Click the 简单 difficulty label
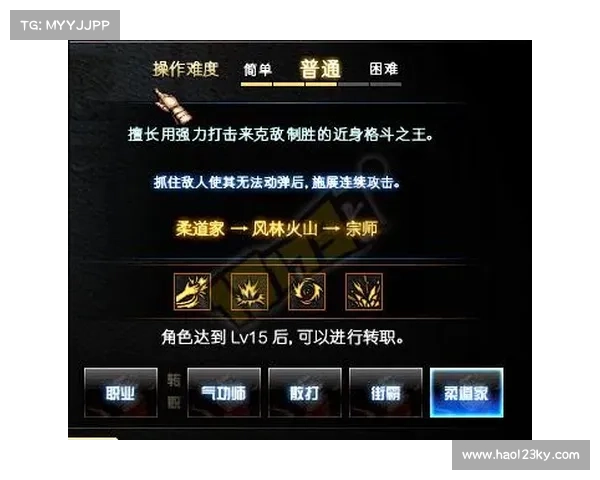 point(258,69)
